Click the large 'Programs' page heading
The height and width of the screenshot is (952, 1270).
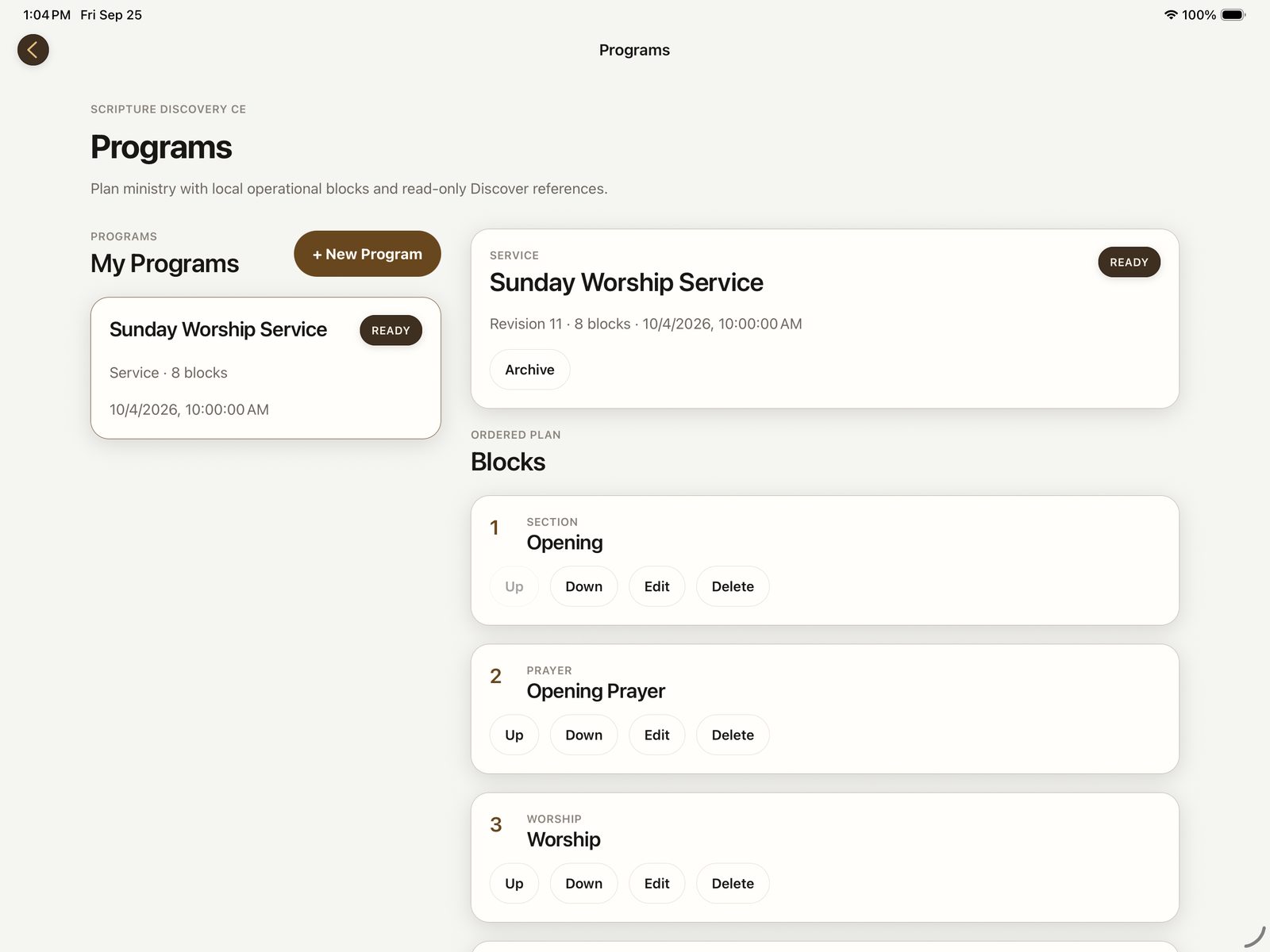click(161, 148)
